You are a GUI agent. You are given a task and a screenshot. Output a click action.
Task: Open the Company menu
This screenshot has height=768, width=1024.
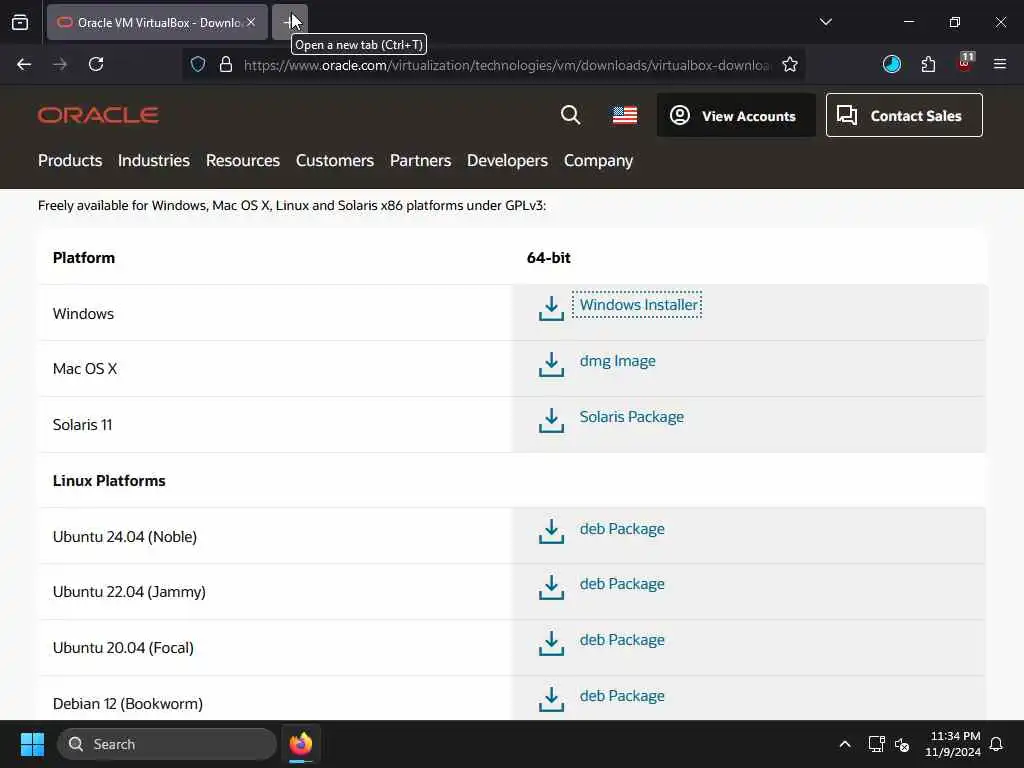598,161
